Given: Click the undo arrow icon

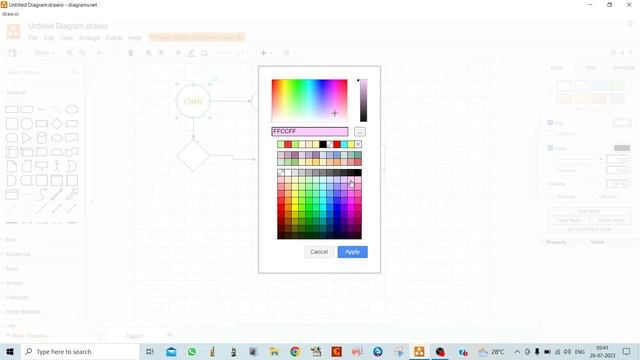Looking at the screenshot, I should click(x=100, y=53).
